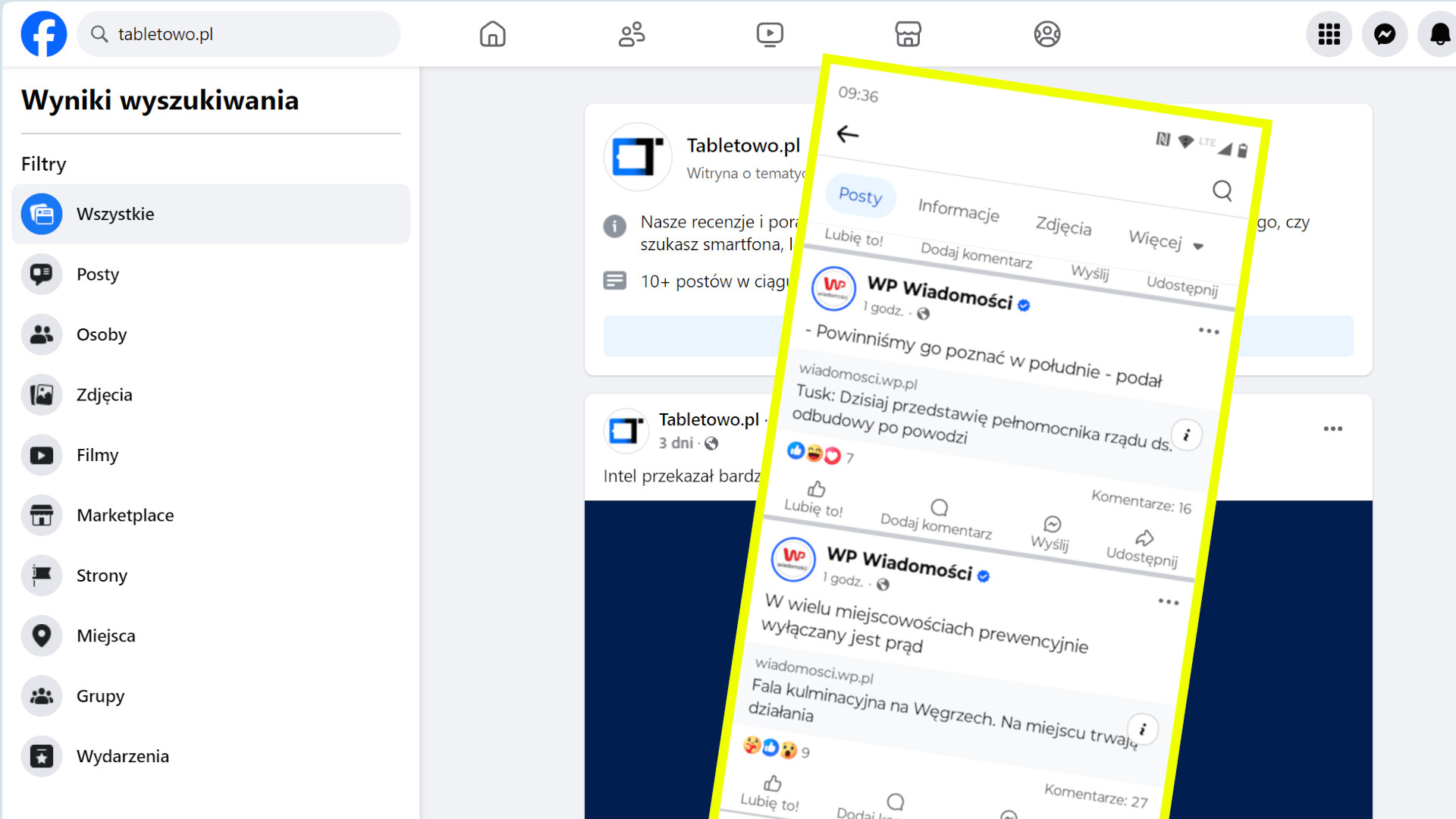
Task: Select the Filmy filter
Action: coord(211,455)
